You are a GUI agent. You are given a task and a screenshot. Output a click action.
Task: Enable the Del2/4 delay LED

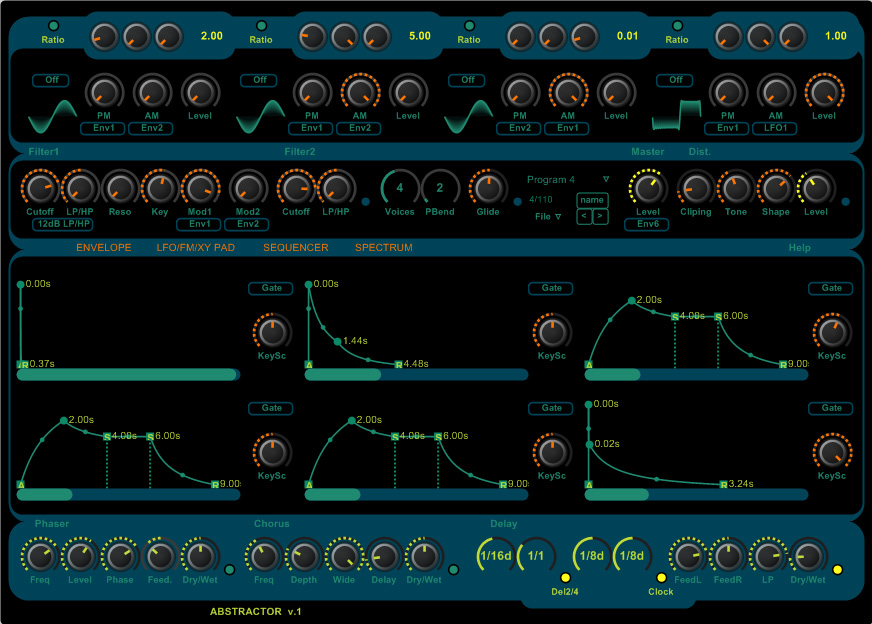coord(566,577)
